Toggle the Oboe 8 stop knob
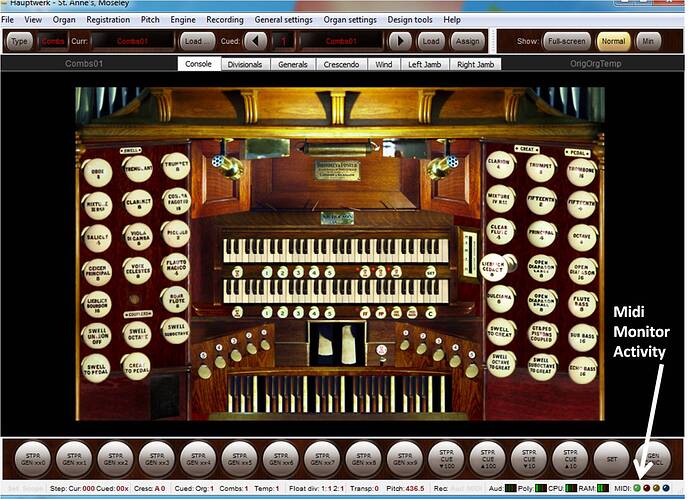Image resolution: width=690 pixels, height=499 pixels. pos(98,172)
